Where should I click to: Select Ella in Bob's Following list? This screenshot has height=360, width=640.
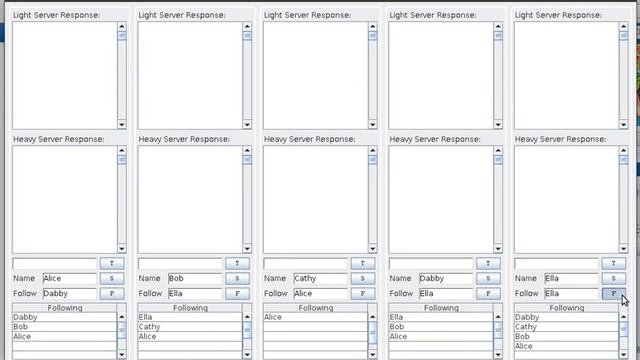tap(190, 317)
